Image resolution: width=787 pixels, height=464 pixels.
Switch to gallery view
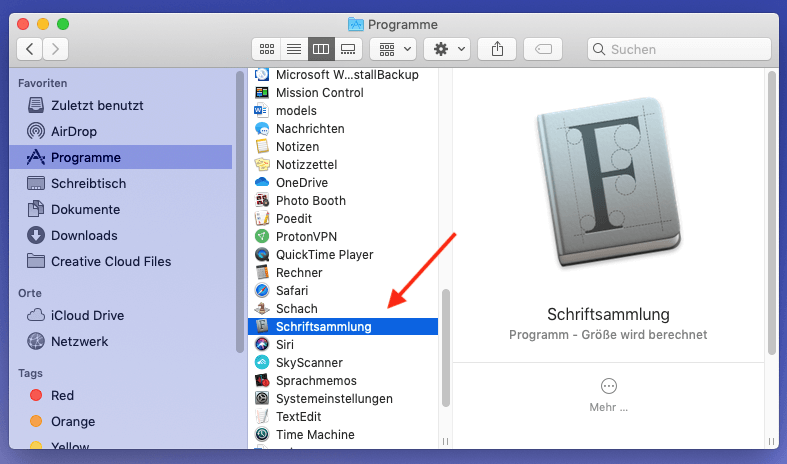click(x=348, y=49)
